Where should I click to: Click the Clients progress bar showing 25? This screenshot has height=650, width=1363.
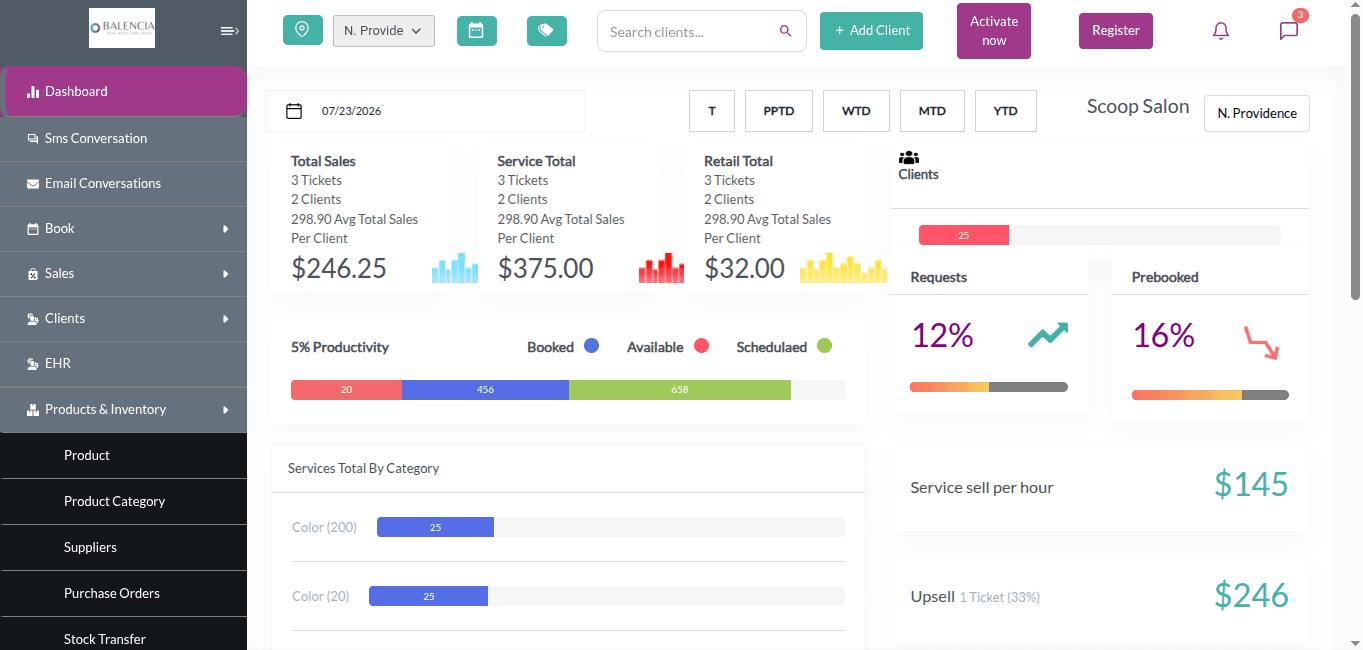[1100, 235]
